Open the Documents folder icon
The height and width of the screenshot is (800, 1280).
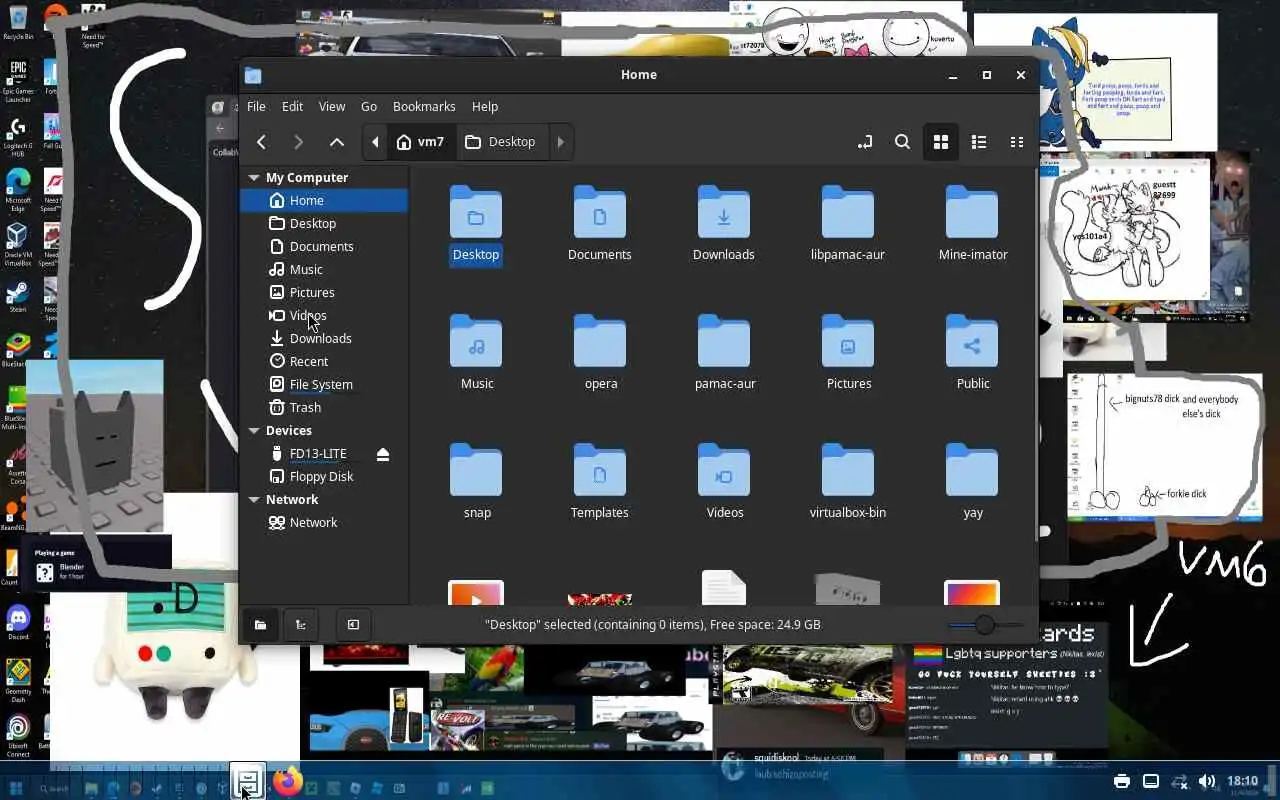(600, 224)
